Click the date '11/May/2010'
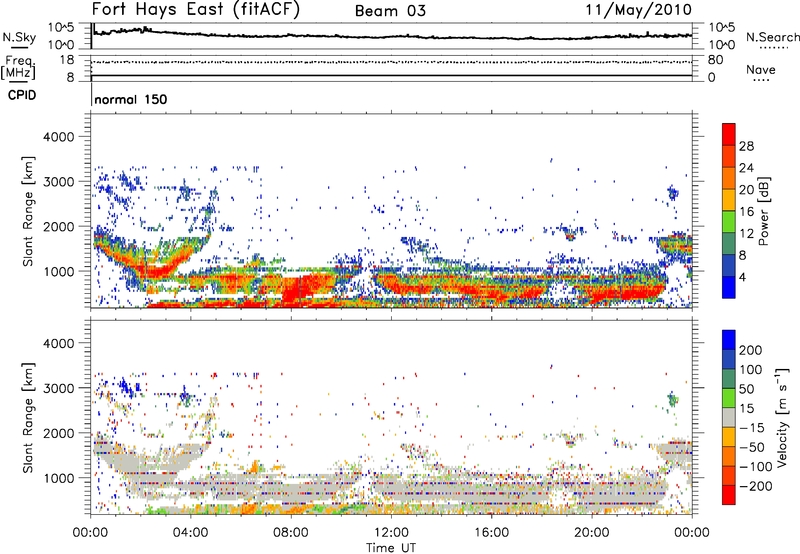 638,10
